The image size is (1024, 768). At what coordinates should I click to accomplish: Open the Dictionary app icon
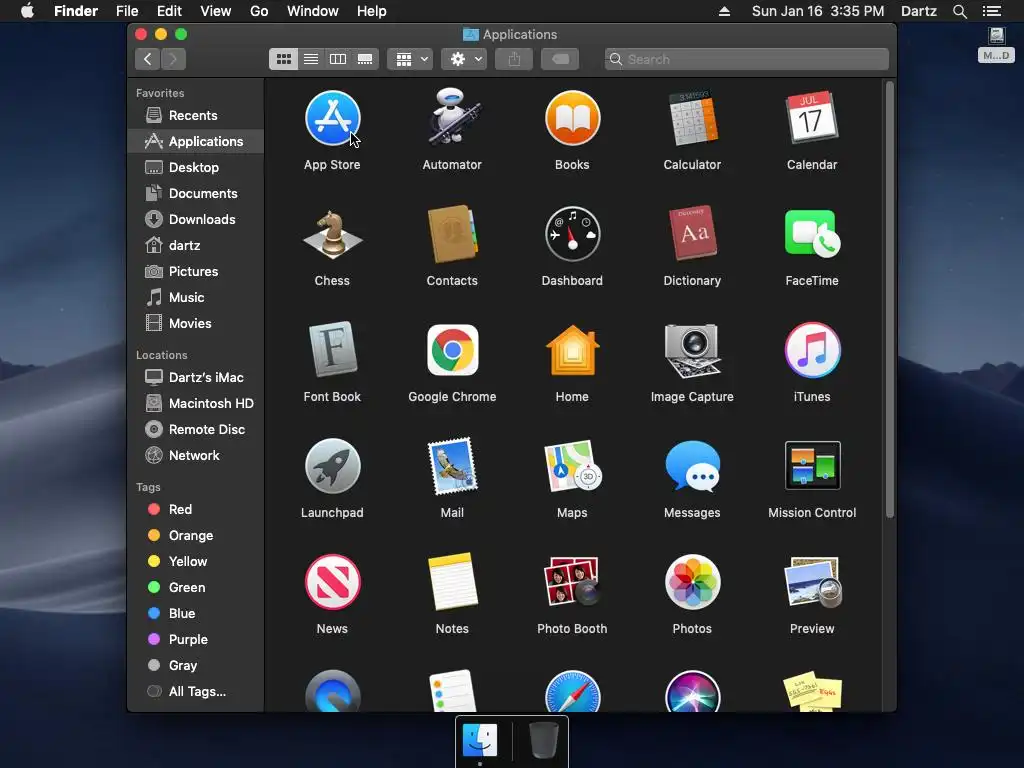point(692,233)
